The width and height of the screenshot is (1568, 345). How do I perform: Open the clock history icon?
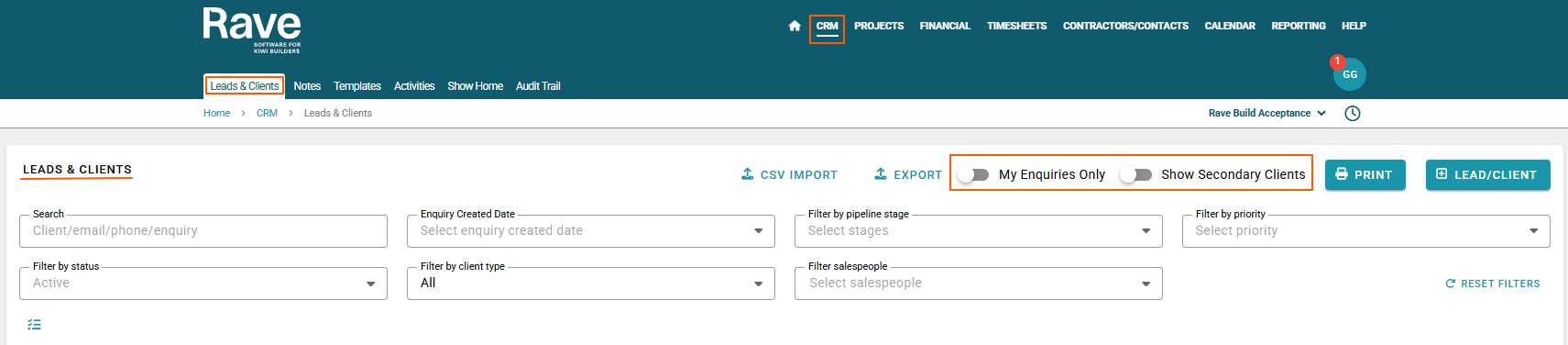(x=1353, y=114)
